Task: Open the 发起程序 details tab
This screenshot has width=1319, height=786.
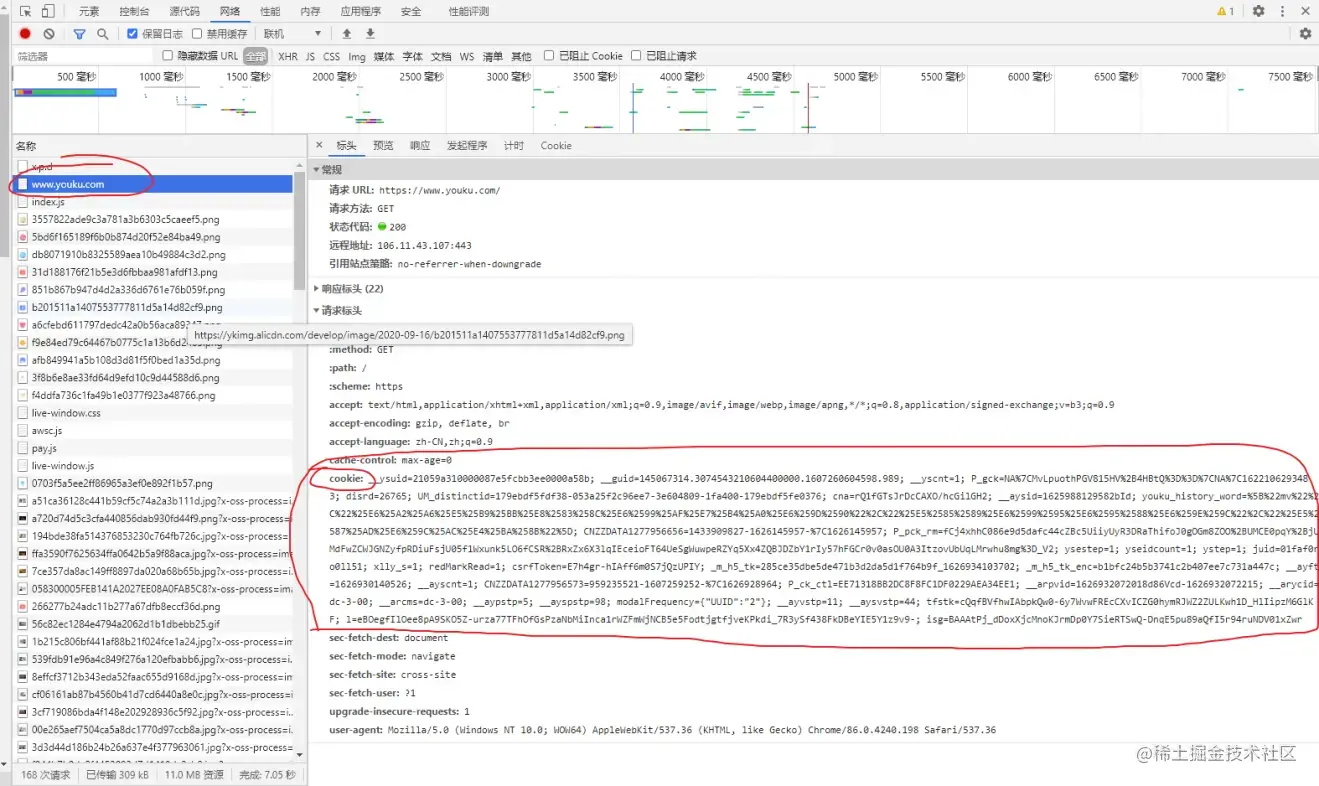Action: click(467, 146)
